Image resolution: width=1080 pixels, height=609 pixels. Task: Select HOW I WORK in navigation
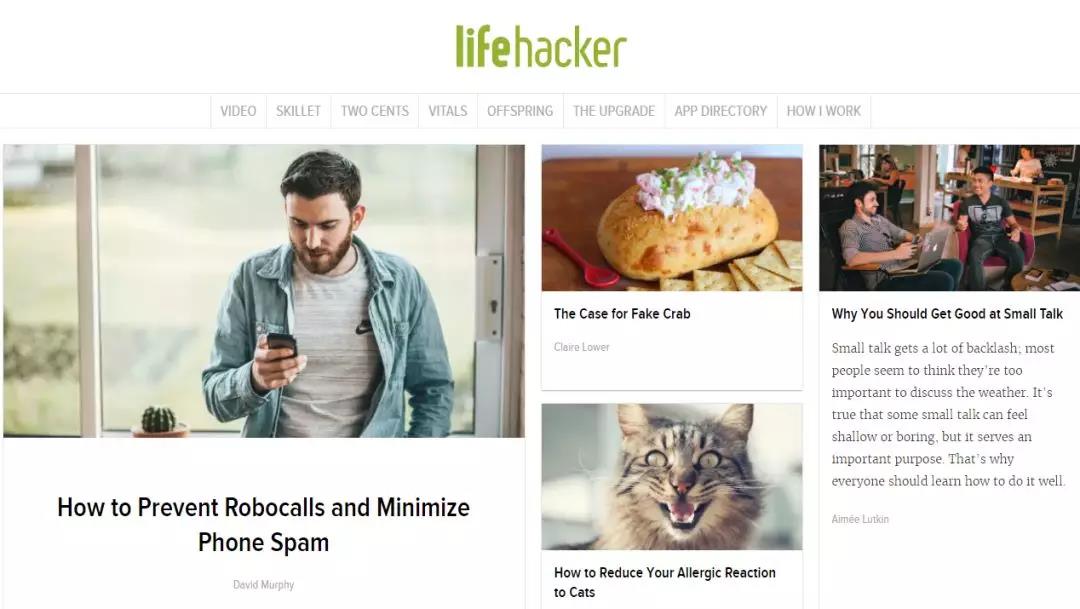tap(824, 111)
